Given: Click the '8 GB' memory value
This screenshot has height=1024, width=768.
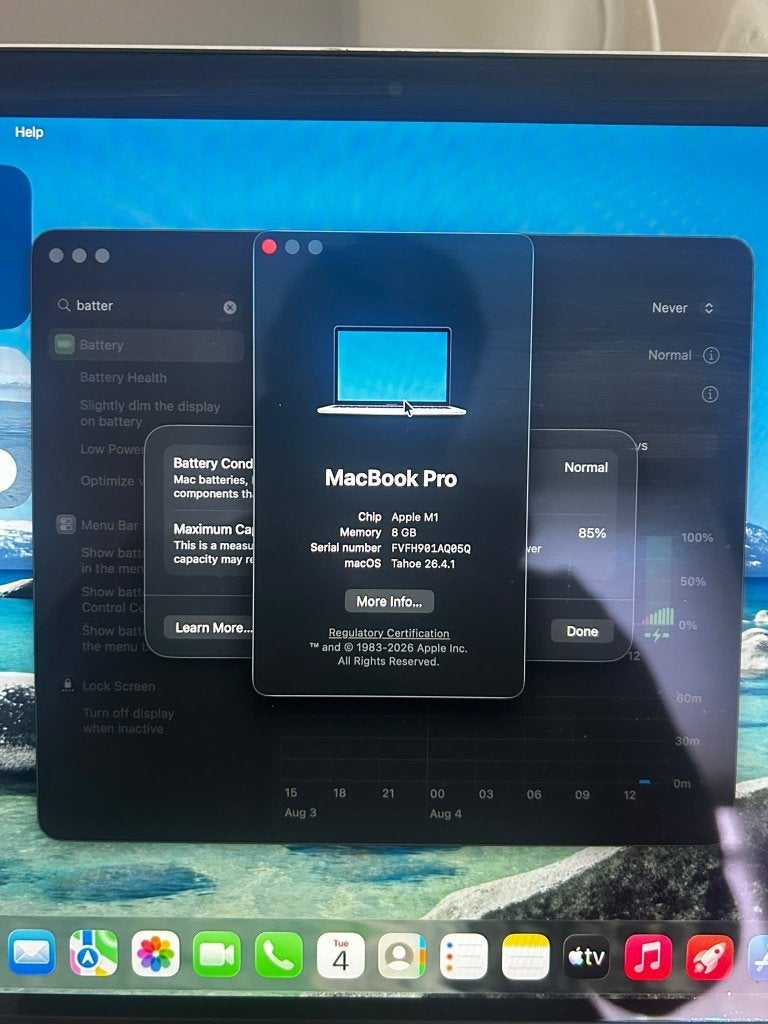Looking at the screenshot, I should point(404,532).
